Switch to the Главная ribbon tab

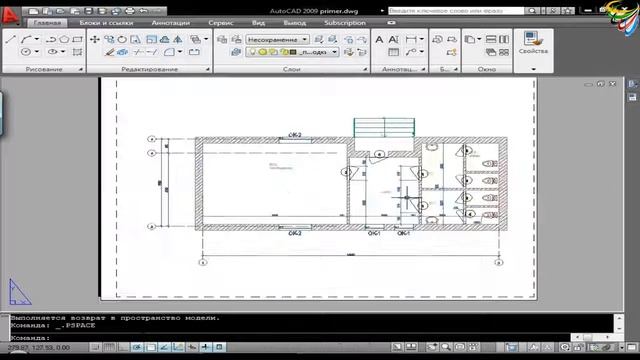pos(47,23)
